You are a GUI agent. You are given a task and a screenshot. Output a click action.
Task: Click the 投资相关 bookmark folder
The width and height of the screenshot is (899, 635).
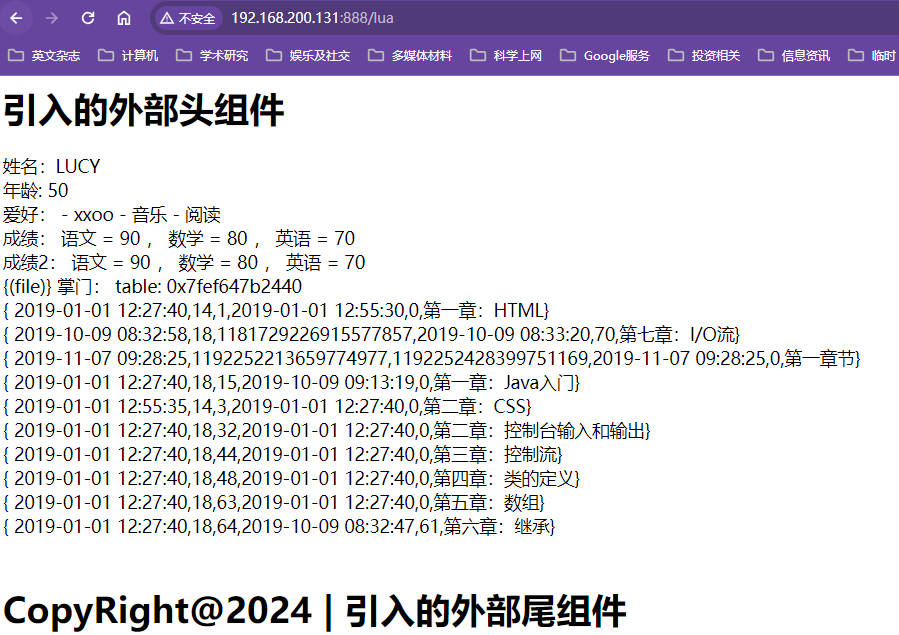click(704, 56)
